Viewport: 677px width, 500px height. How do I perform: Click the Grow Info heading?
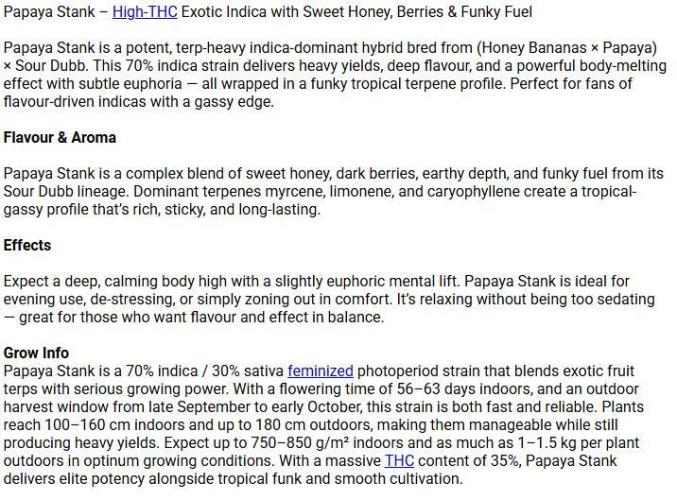[x=36, y=353]
